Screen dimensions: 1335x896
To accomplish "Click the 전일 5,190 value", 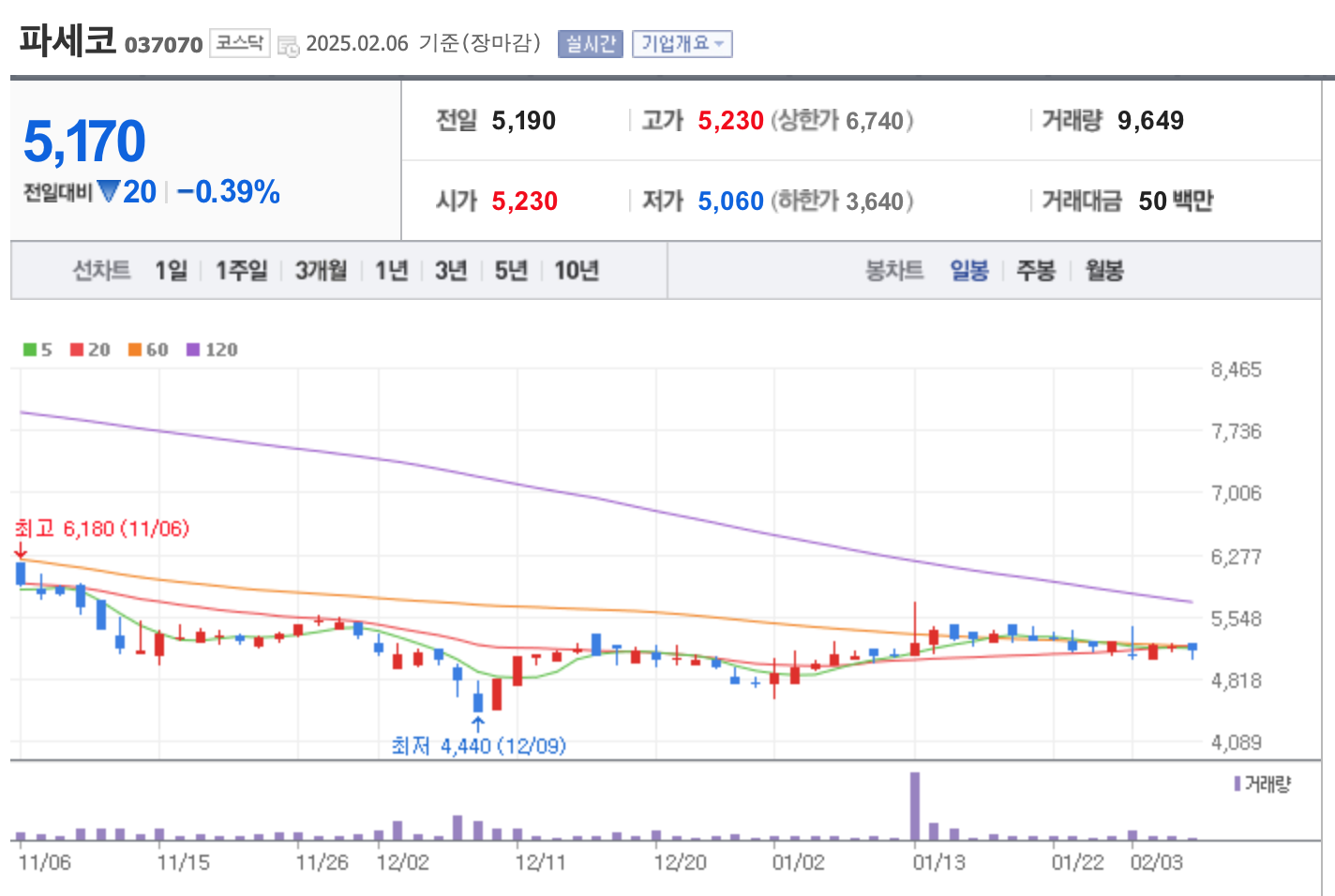I will click(x=523, y=121).
